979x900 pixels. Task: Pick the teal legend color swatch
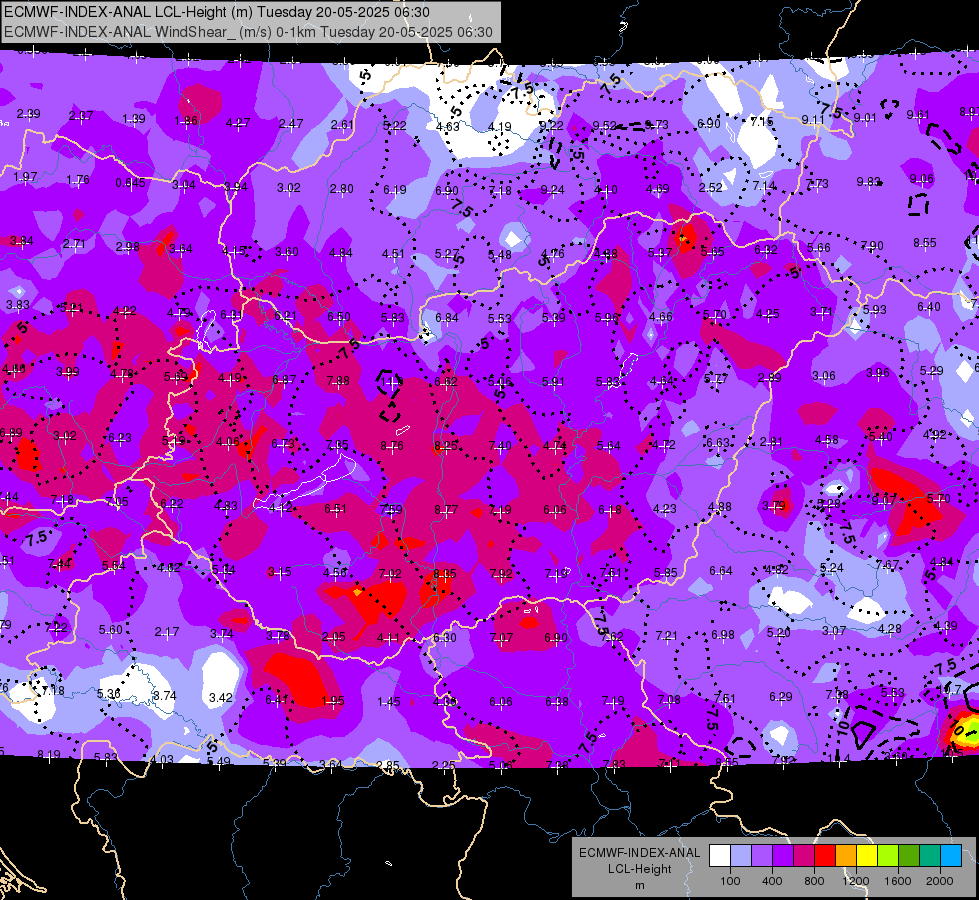click(930, 855)
